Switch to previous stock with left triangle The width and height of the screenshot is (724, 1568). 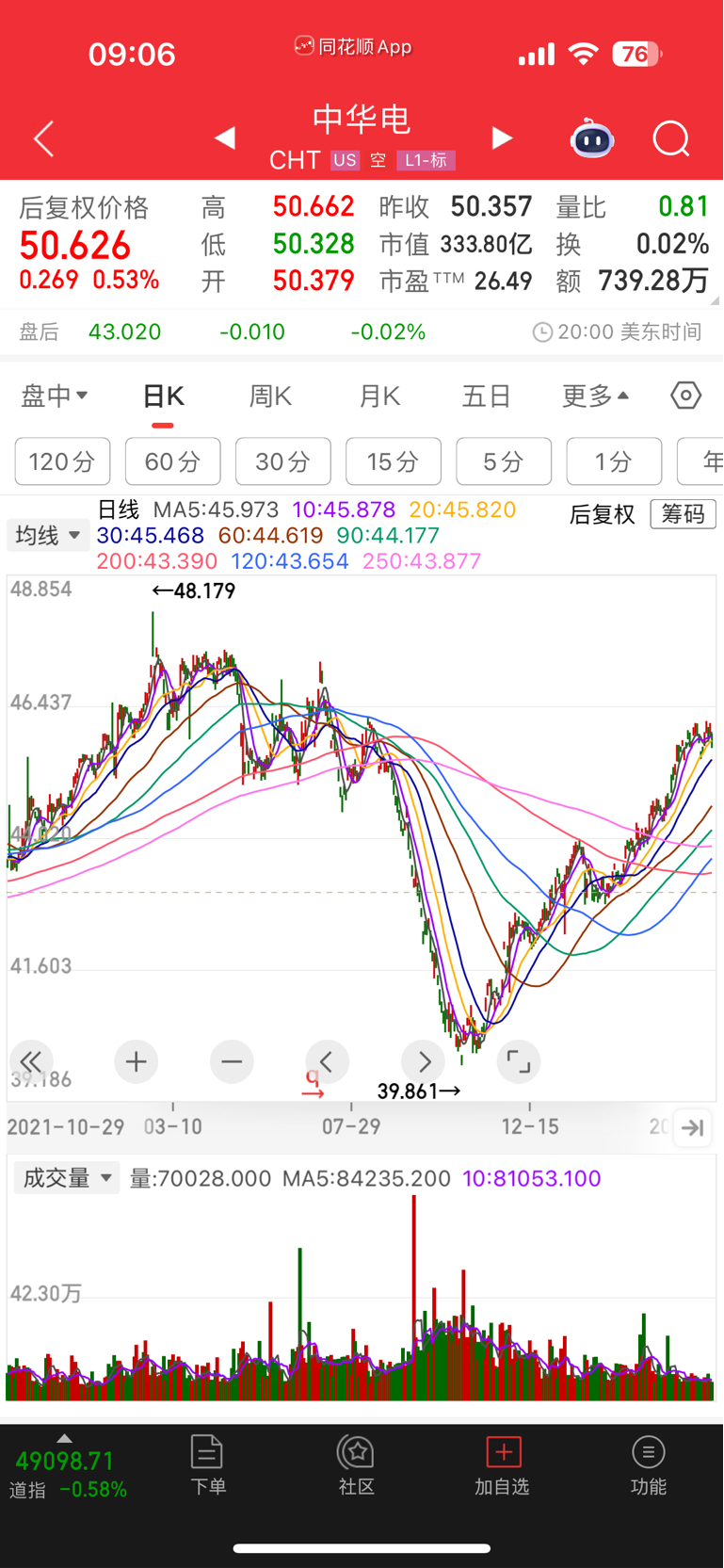(224, 138)
